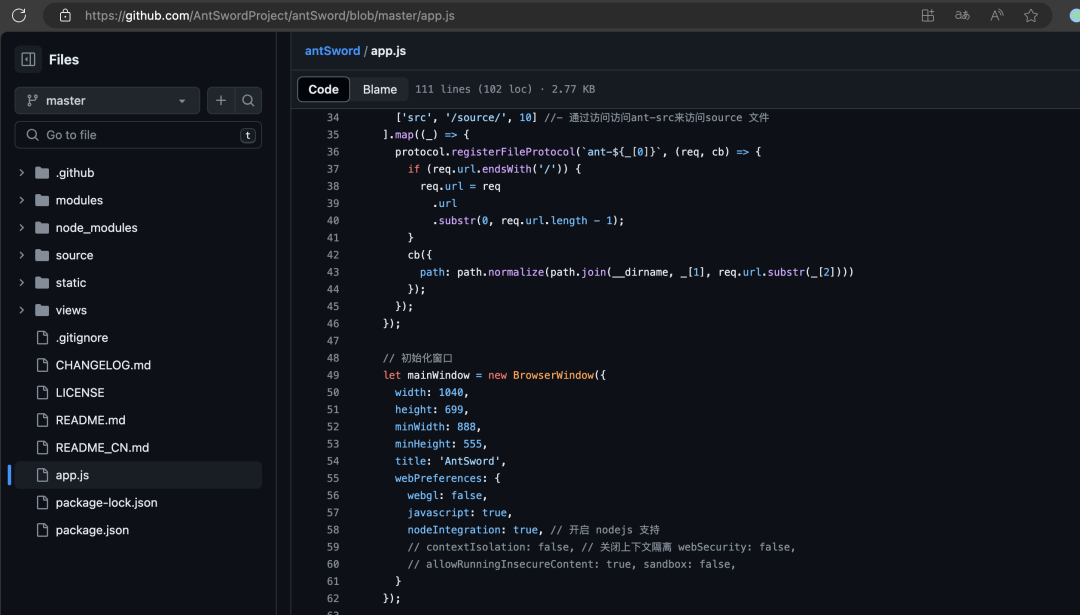This screenshot has width=1080, height=615.
Task: Click 'webPreferences' in line 55
Action: [x=438, y=479]
